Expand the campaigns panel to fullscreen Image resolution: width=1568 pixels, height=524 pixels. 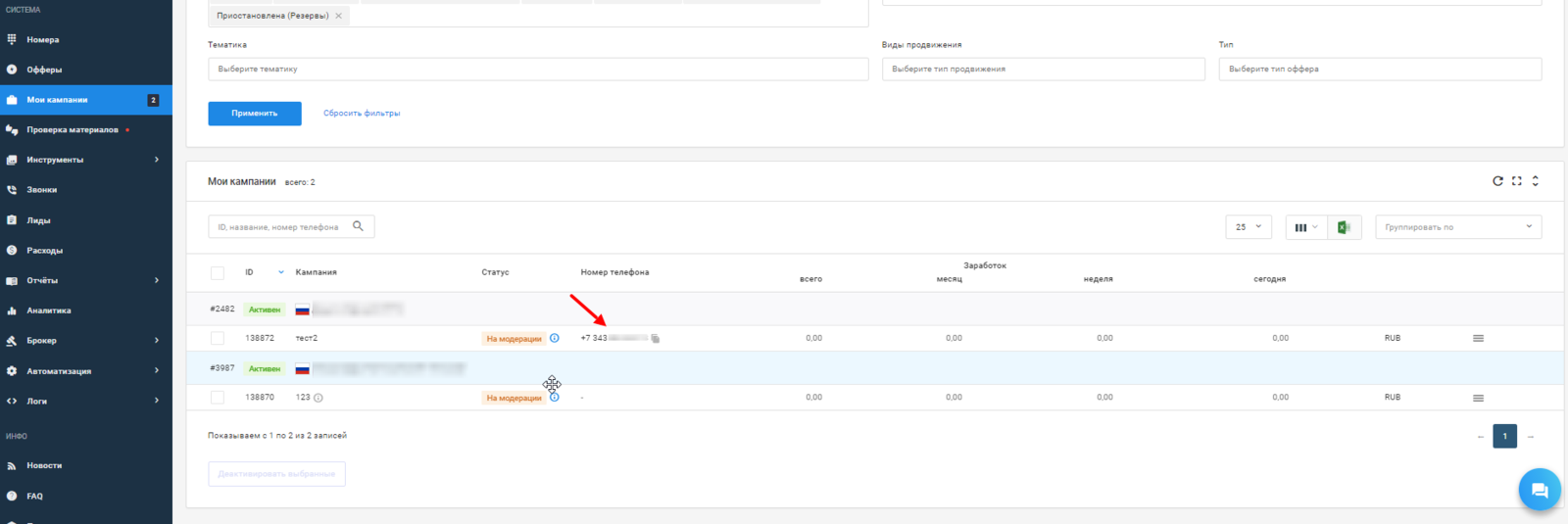point(1516,181)
